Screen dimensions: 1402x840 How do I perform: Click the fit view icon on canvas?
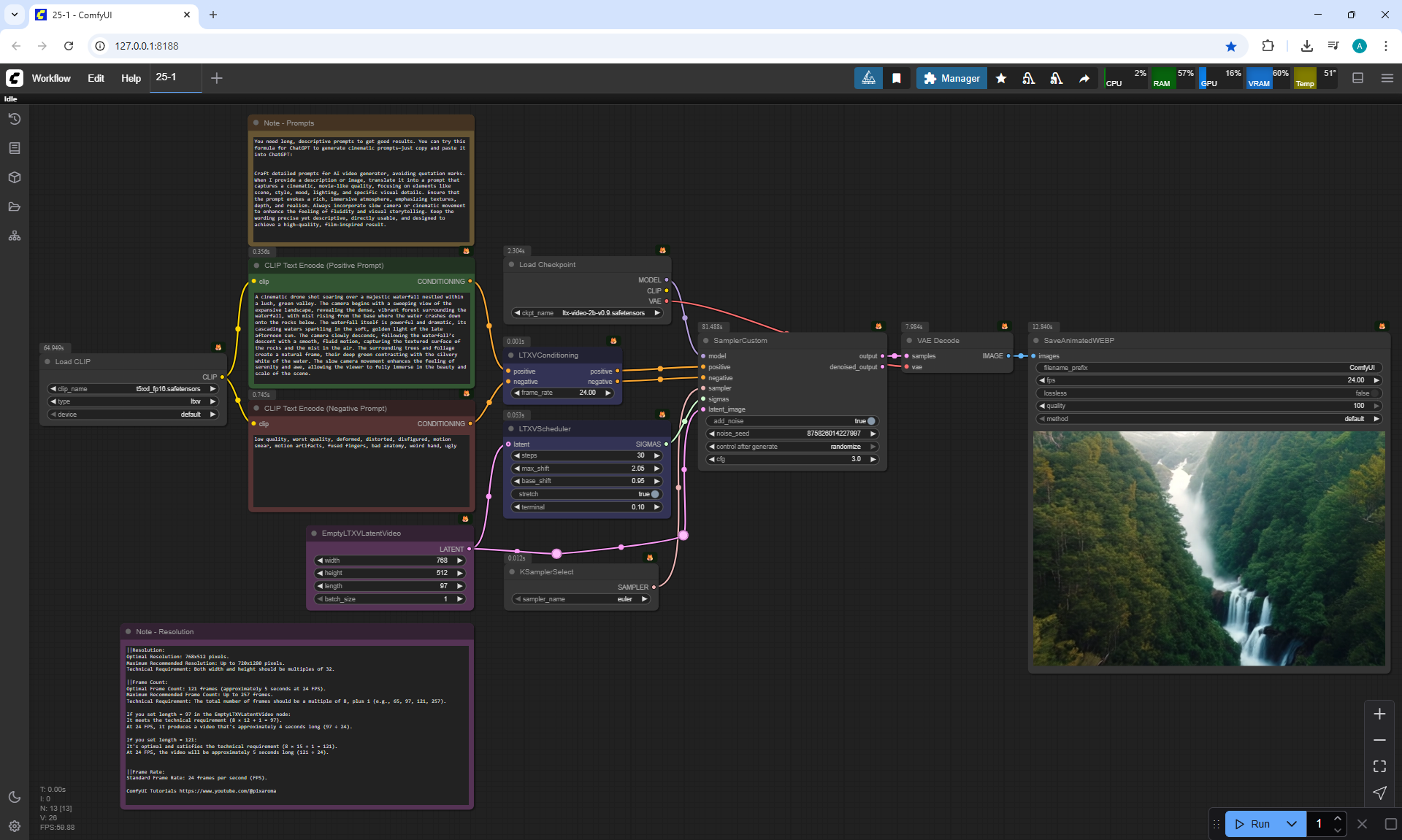coord(1379,766)
